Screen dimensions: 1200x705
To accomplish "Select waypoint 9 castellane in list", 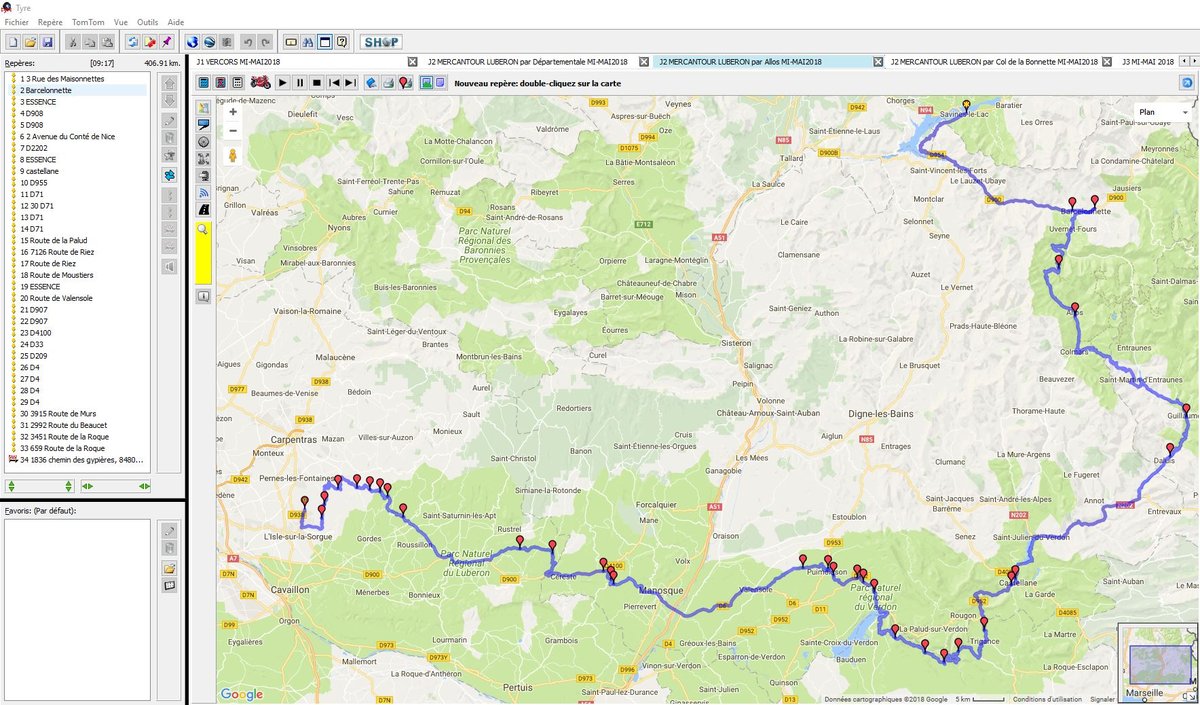I will click(x=40, y=171).
